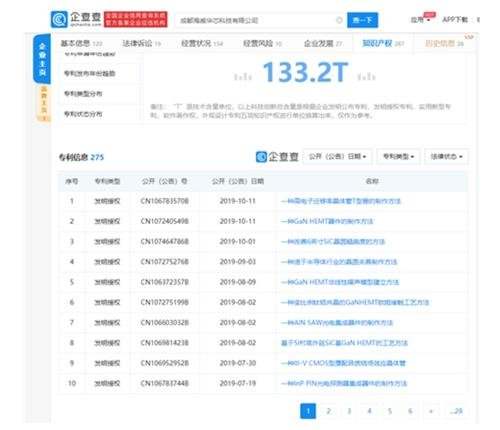Open the 历史信息 VIP tab
This screenshot has height=430, width=500.
click(444, 43)
